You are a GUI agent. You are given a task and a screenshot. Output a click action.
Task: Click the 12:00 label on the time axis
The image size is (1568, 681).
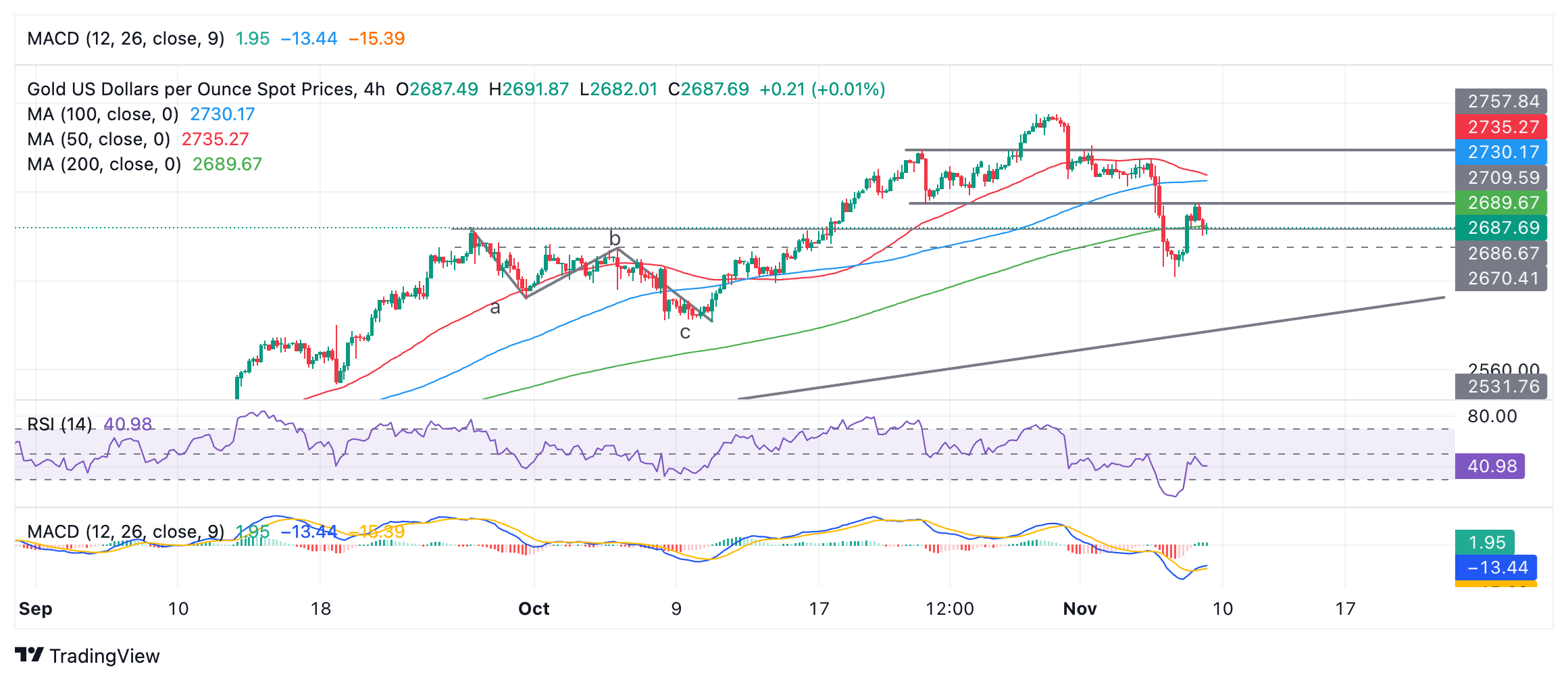[949, 609]
